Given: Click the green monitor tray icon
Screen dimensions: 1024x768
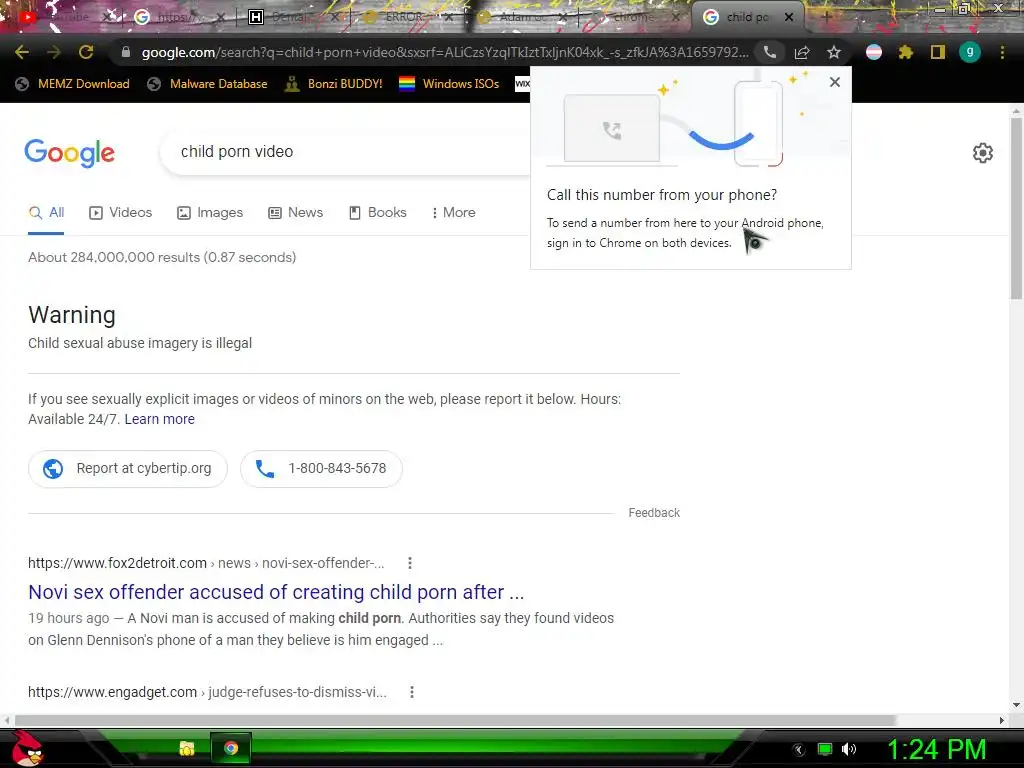Looking at the screenshot, I should coord(825,750).
